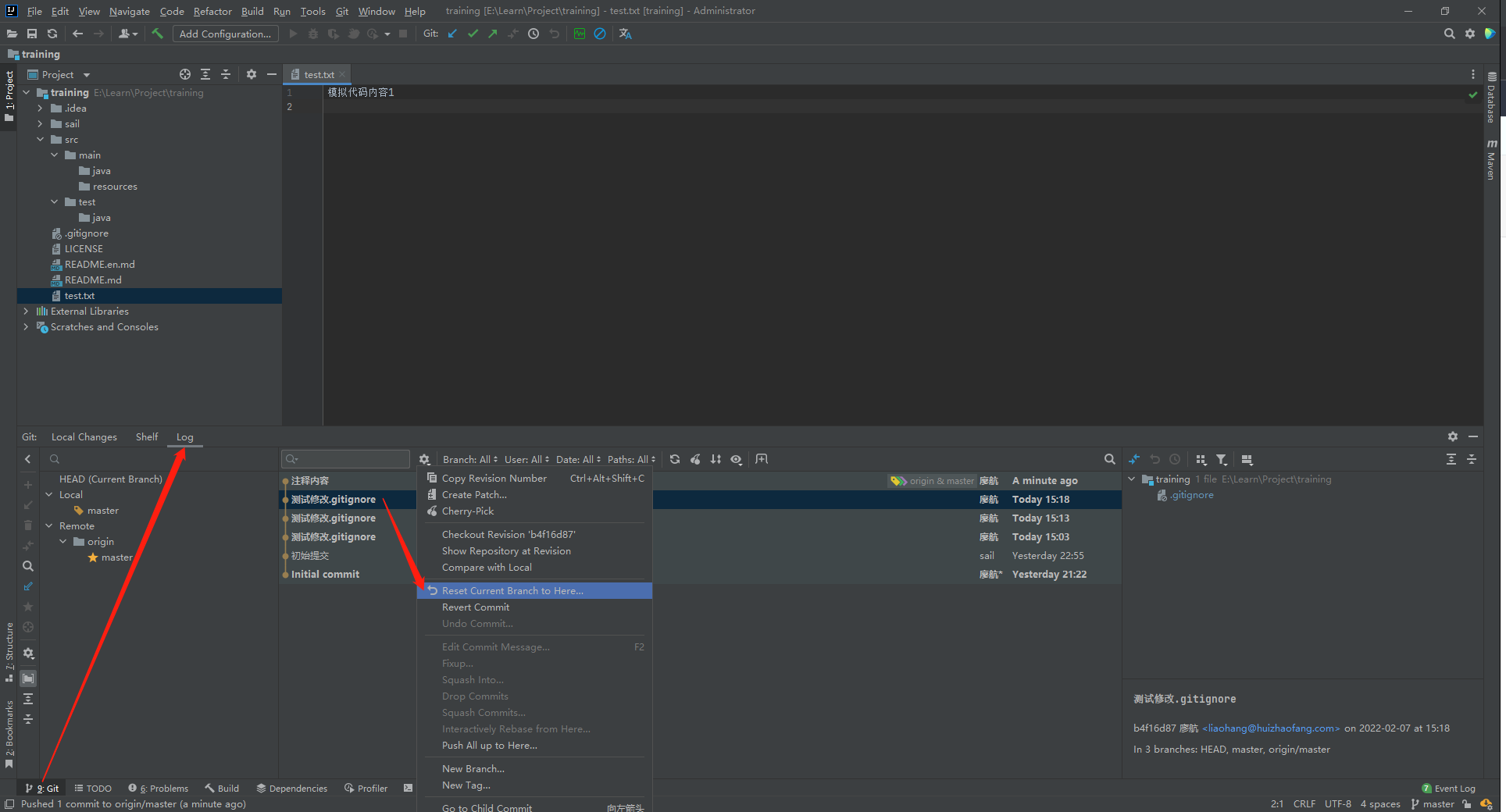Viewport: 1506px width, 812px height.
Task: Refresh the Git log
Action: click(675, 459)
